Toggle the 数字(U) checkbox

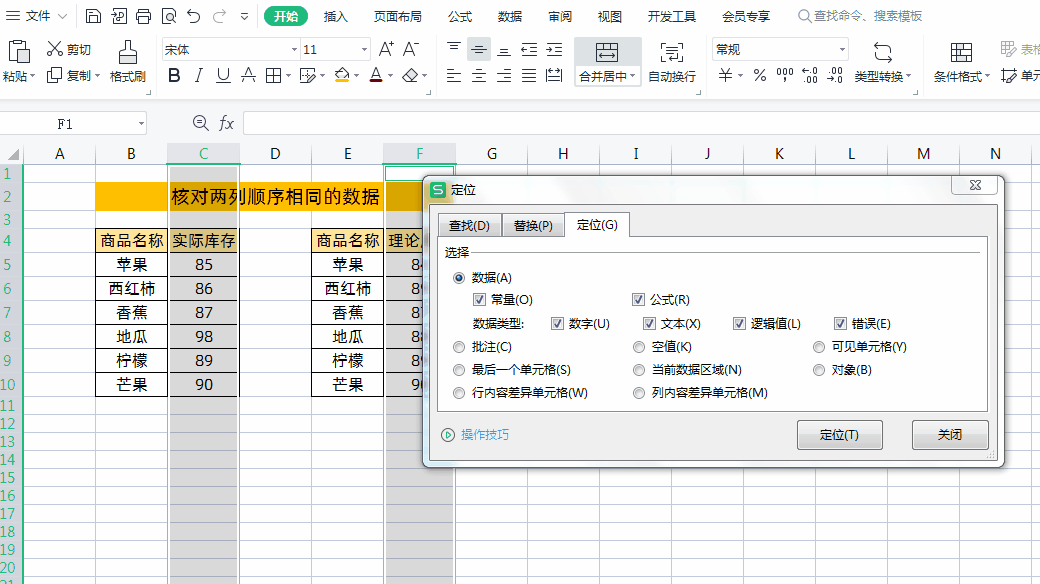tap(557, 323)
